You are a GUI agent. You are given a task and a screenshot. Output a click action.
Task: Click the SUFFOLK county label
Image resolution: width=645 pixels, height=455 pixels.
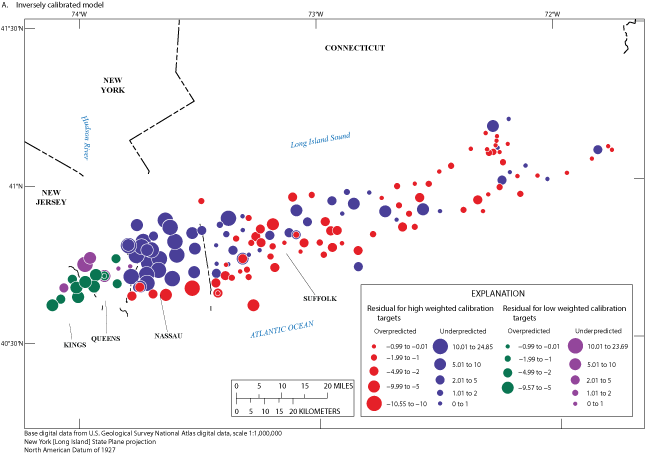[x=320, y=298]
